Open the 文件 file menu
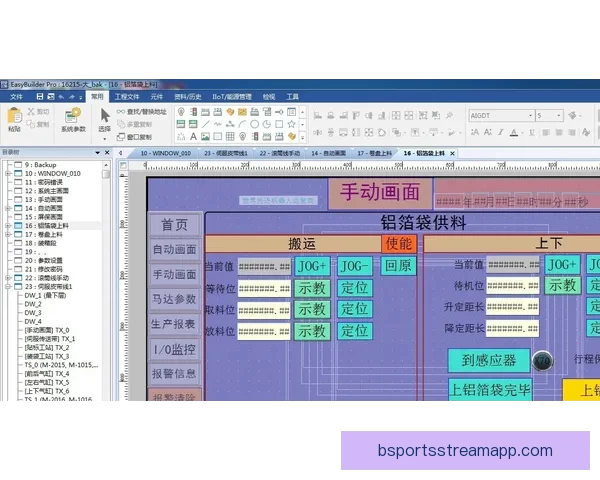Screen dimensions: 600x480 [16, 97]
